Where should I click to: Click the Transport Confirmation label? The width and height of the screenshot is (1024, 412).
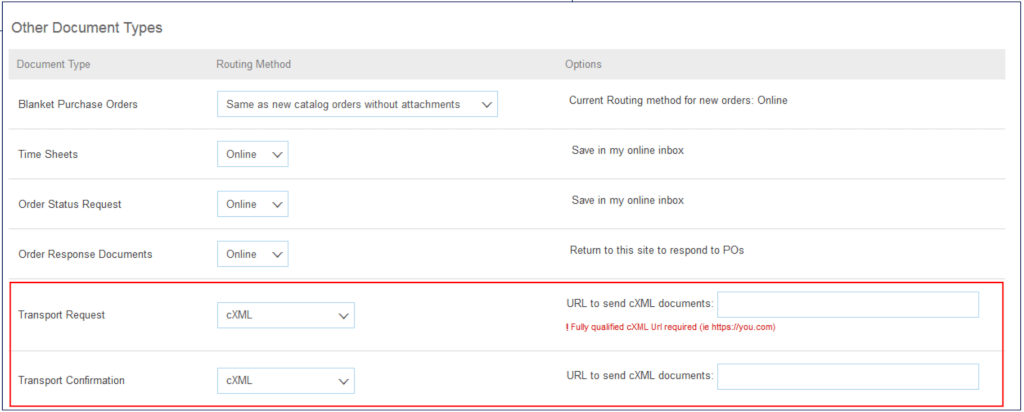[x=71, y=380]
